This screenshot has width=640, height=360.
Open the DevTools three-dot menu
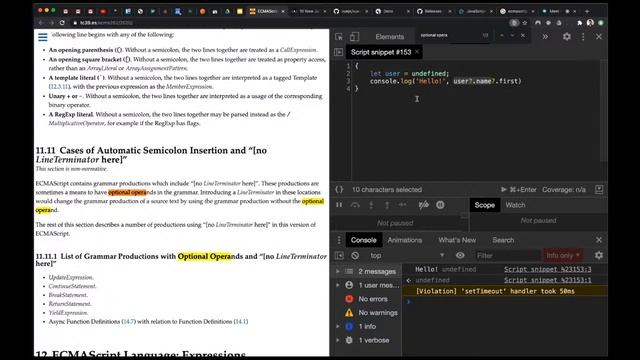[583, 37]
